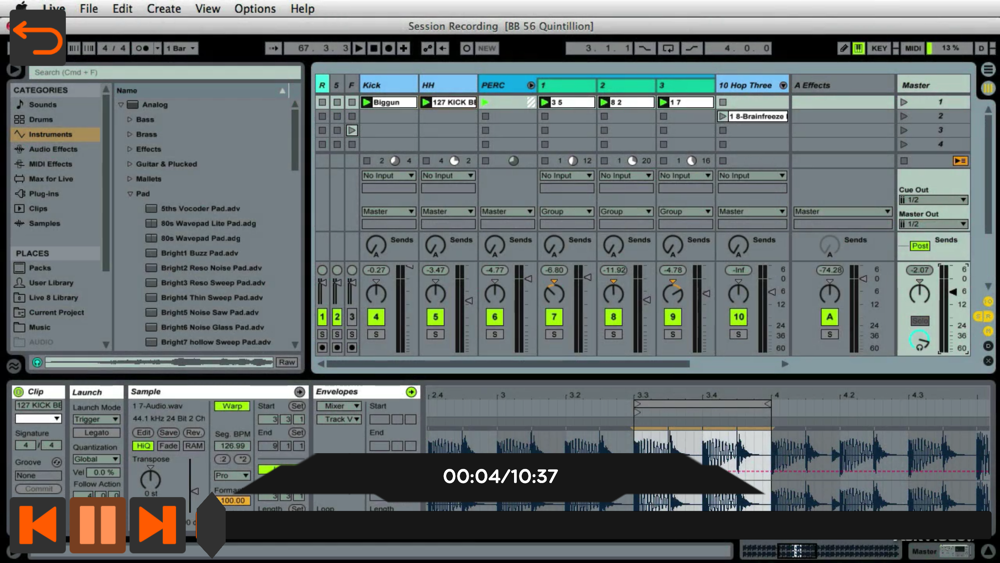Toggle the computer MIDI keyboard icon

858,48
